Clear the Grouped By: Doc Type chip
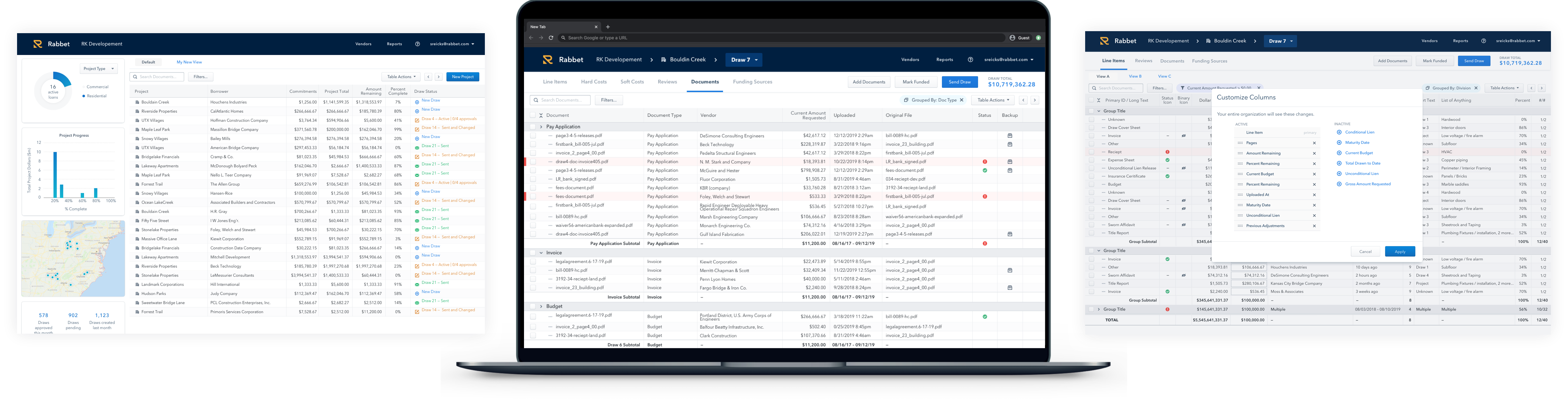The width and height of the screenshot is (1568, 399). (962, 100)
